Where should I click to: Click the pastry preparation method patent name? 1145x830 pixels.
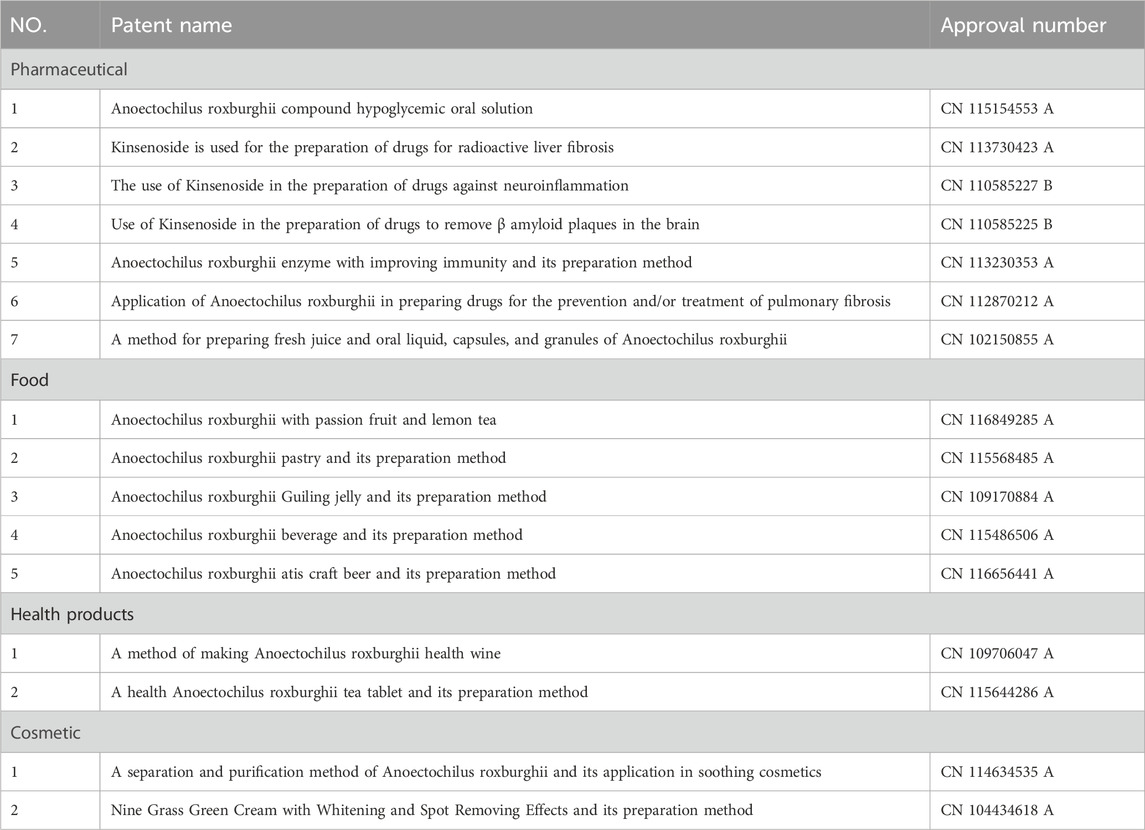308,458
